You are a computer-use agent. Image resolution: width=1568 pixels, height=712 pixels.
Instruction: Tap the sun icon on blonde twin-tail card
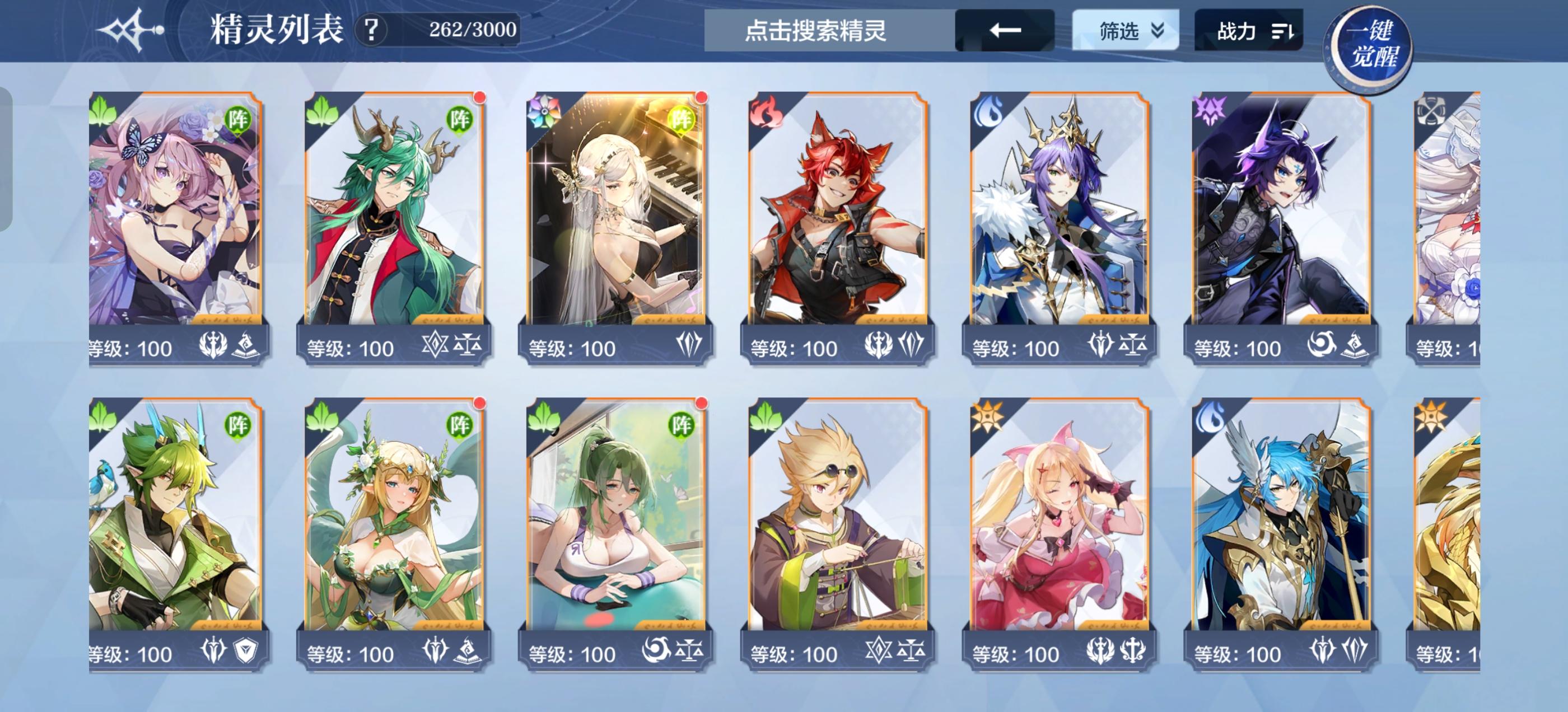[987, 418]
